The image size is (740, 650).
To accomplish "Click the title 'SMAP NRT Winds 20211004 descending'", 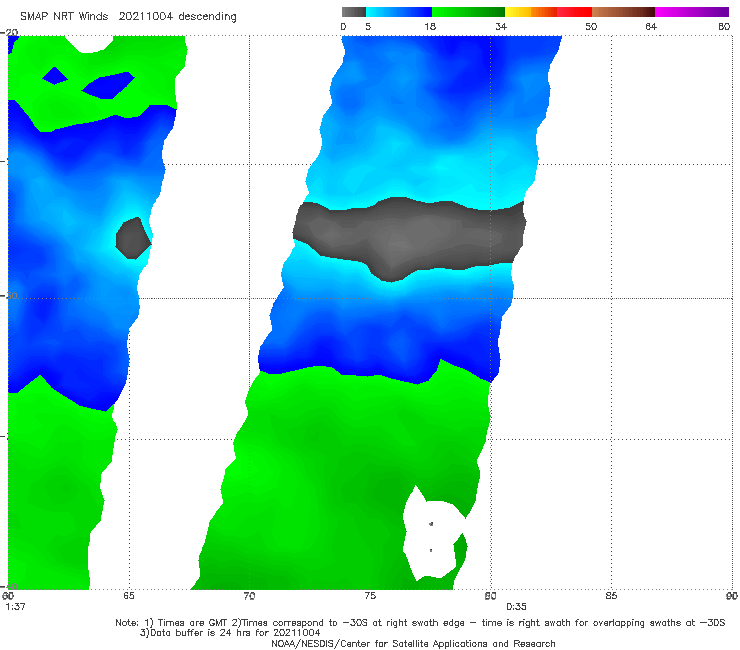I will (x=128, y=17).
